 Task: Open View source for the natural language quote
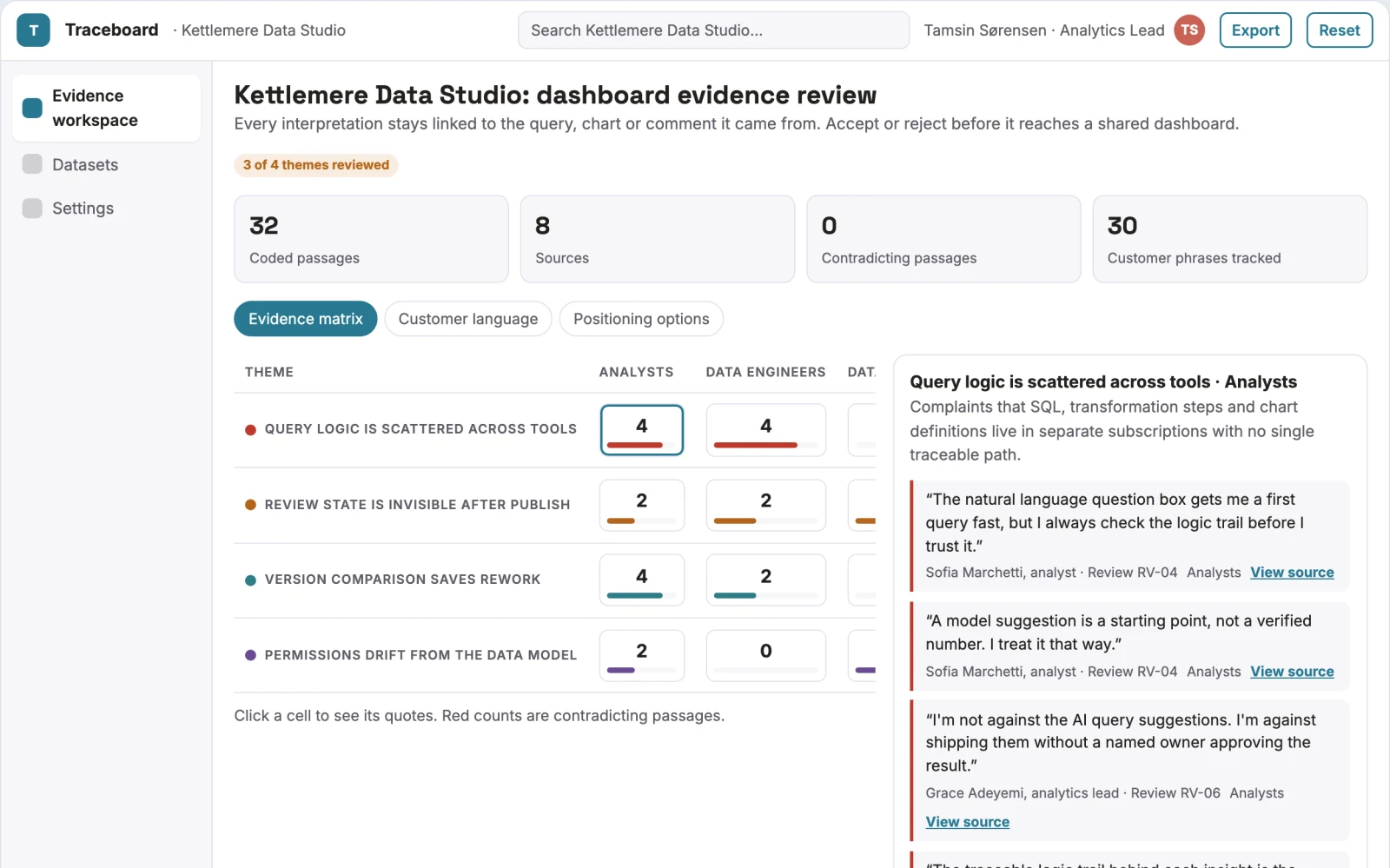pos(1292,573)
